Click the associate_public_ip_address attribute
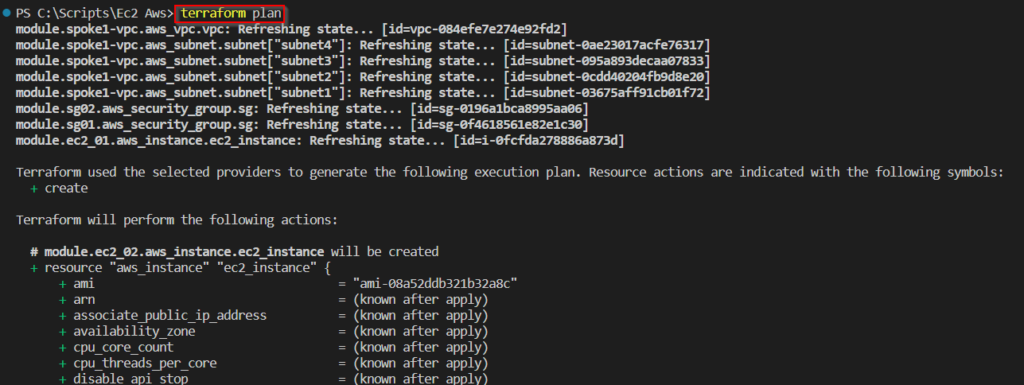1024x385 pixels. [170, 315]
